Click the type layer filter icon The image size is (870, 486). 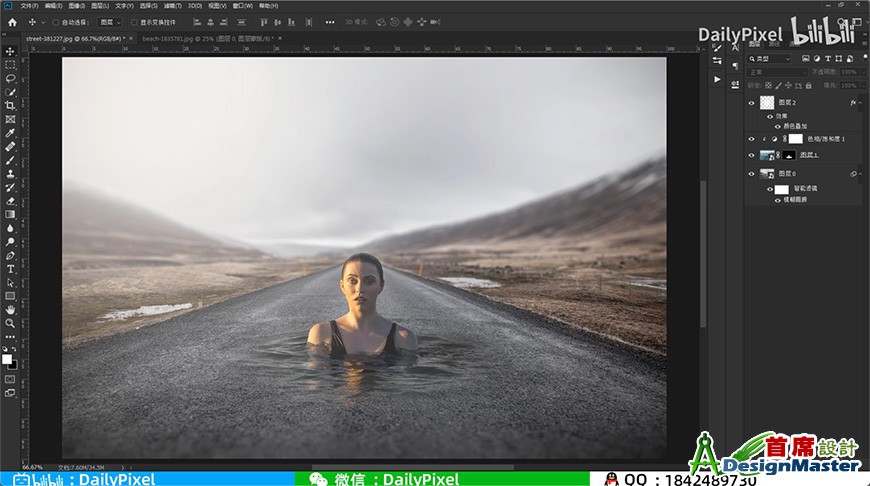click(828, 58)
